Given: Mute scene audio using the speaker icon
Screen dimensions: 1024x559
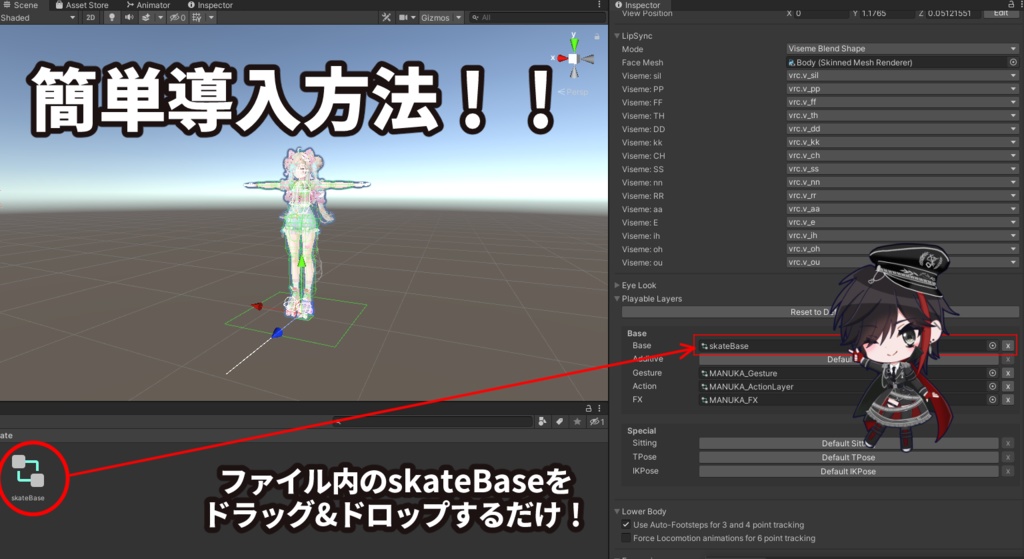Looking at the screenshot, I should (x=129, y=18).
